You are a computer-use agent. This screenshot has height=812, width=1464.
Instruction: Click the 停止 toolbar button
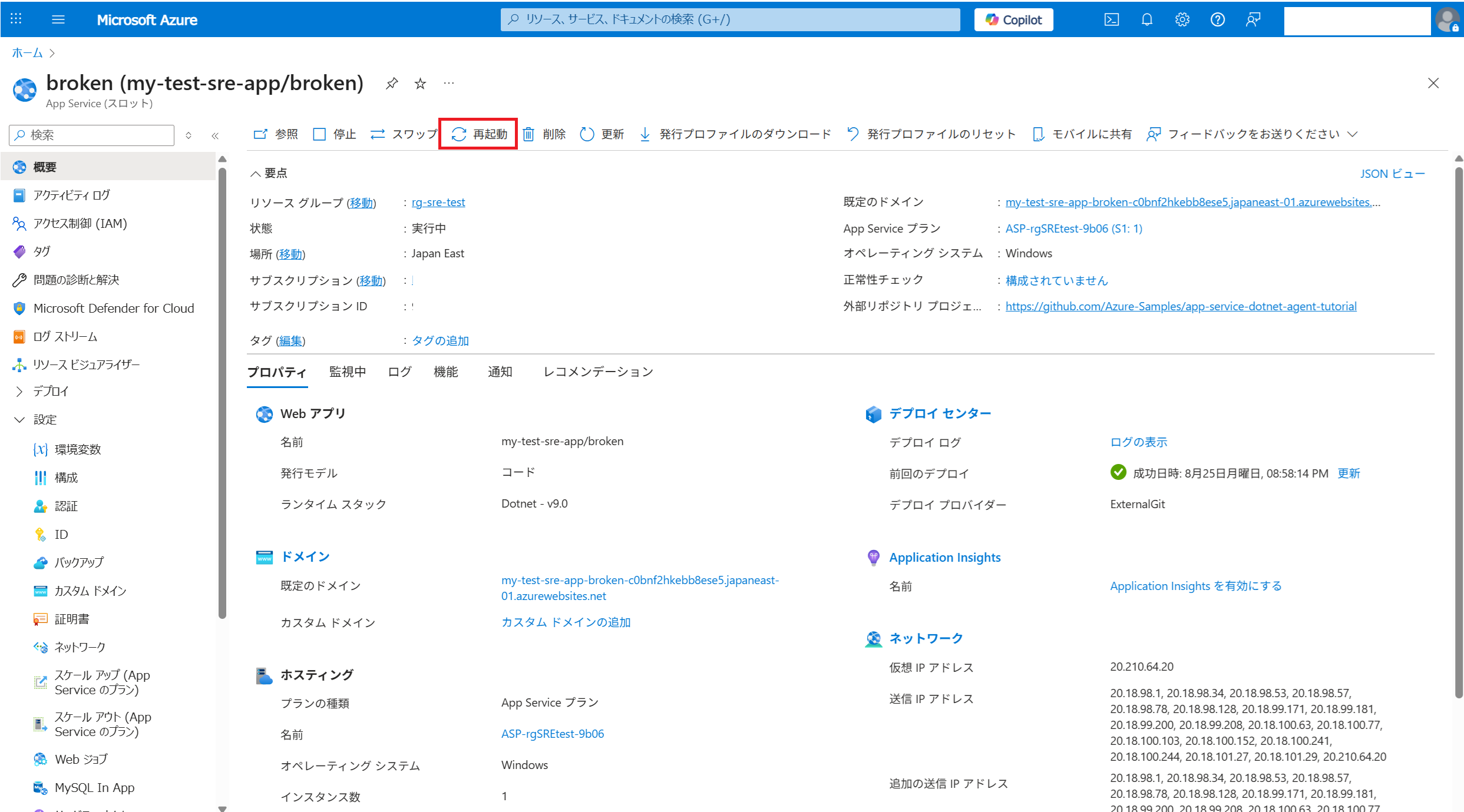335,134
